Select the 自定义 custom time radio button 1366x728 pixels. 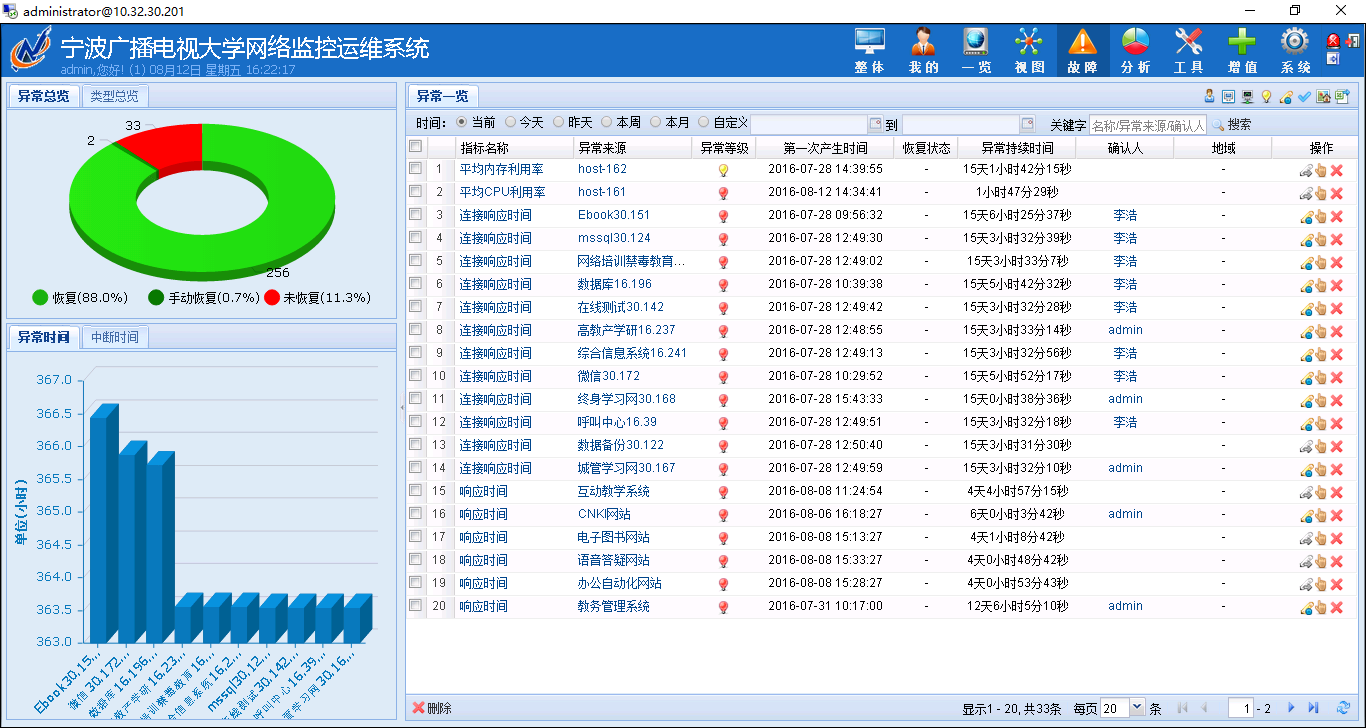point(704,122)
